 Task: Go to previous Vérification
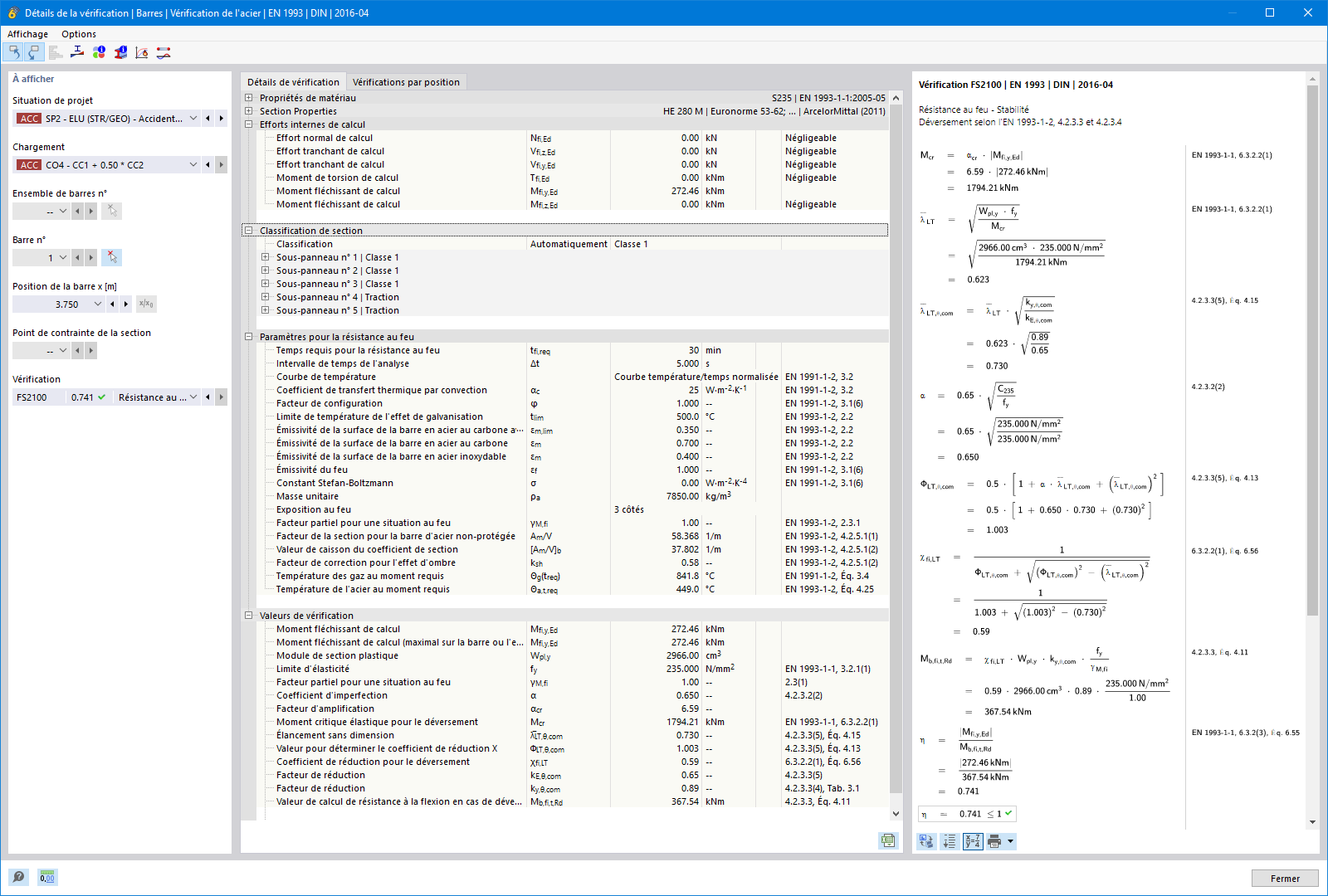207,397
